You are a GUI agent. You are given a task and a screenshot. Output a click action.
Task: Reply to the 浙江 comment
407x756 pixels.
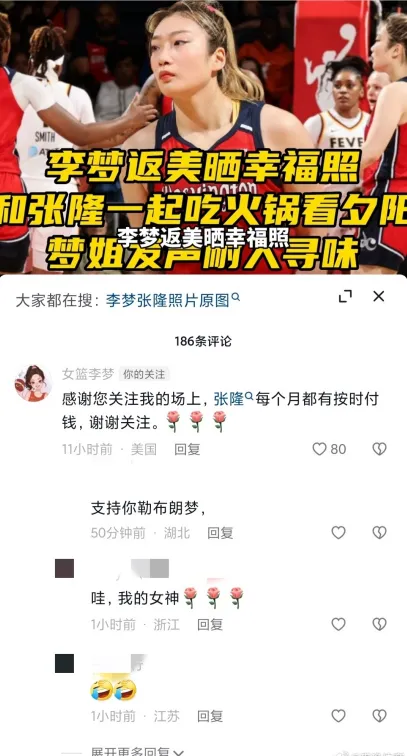pos(210,625)
